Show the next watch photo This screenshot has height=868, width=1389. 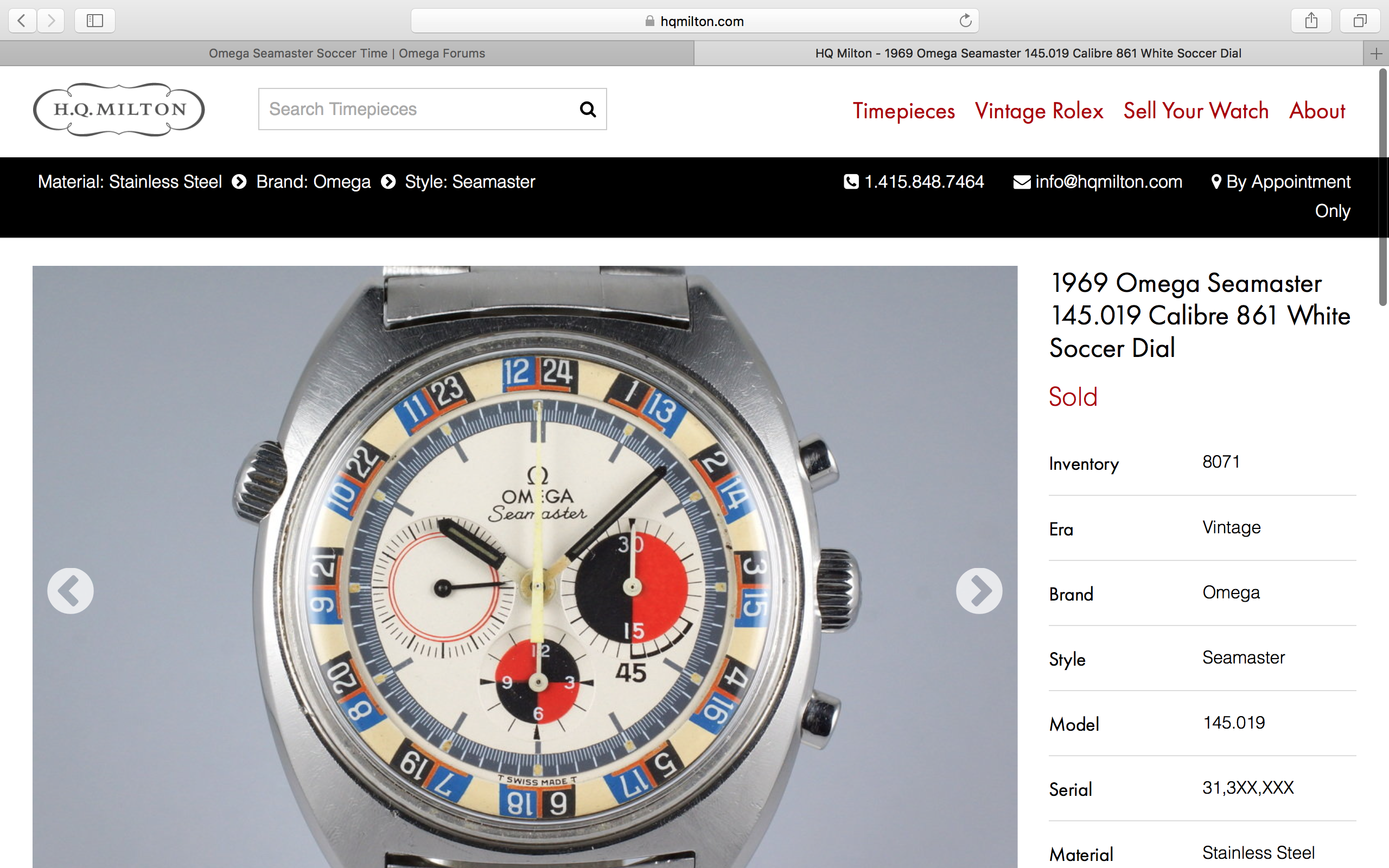979,591
